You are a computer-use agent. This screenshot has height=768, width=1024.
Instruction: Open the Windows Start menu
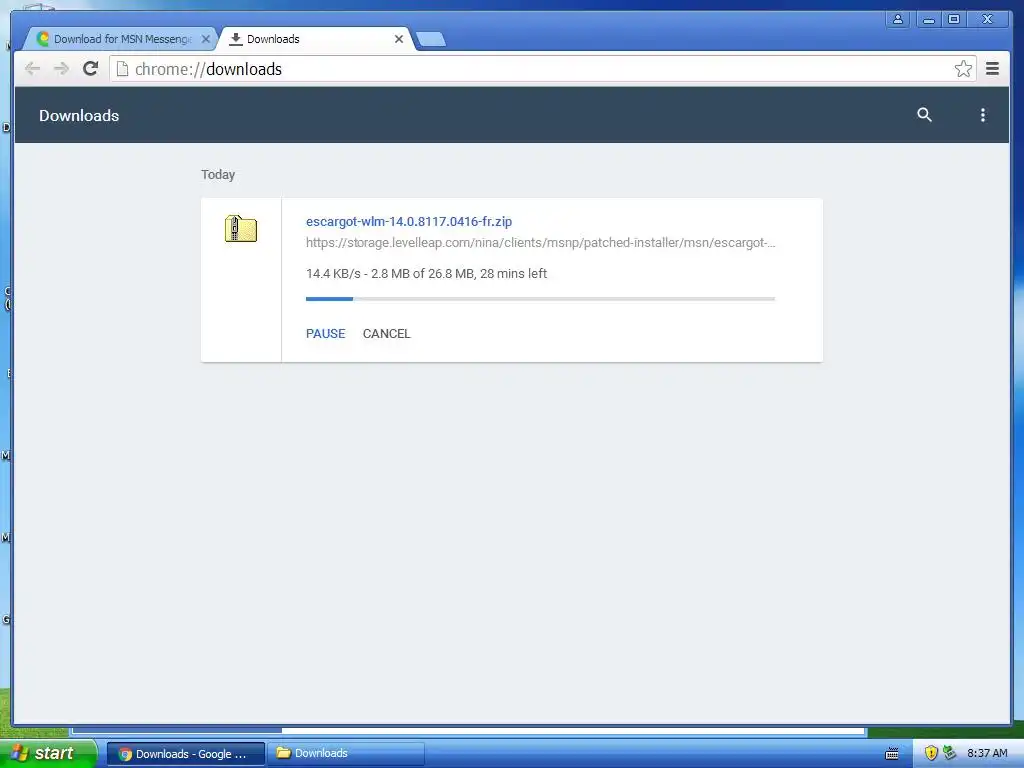(48, 753)
